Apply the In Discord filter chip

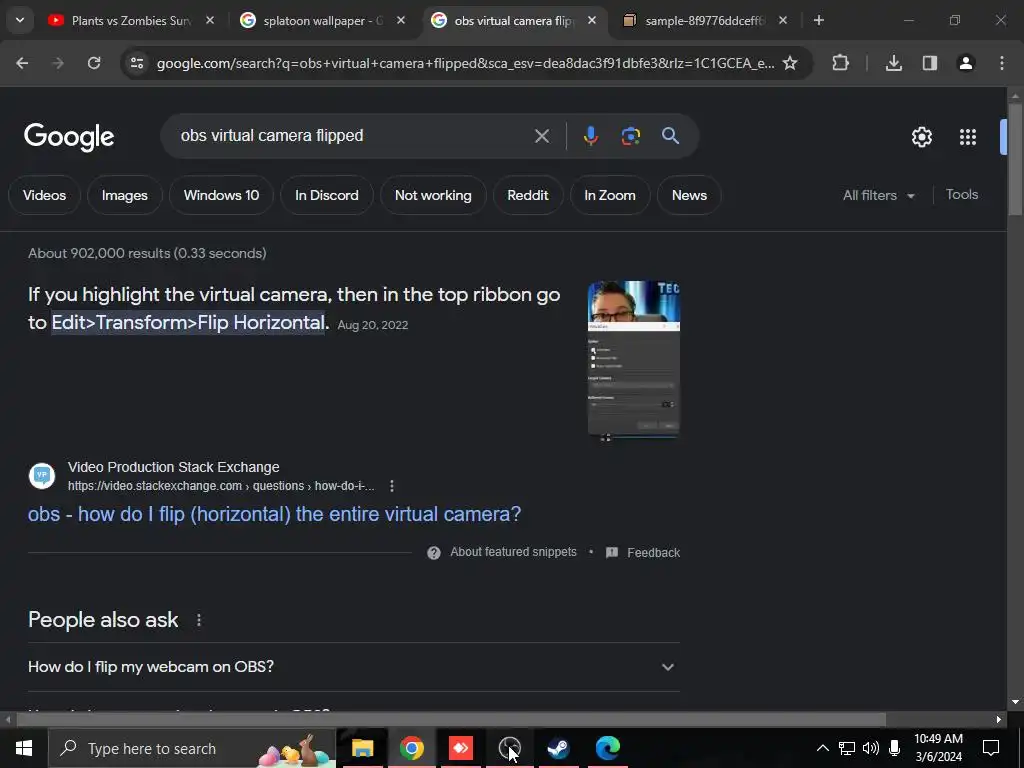click(x=327, y=195)
